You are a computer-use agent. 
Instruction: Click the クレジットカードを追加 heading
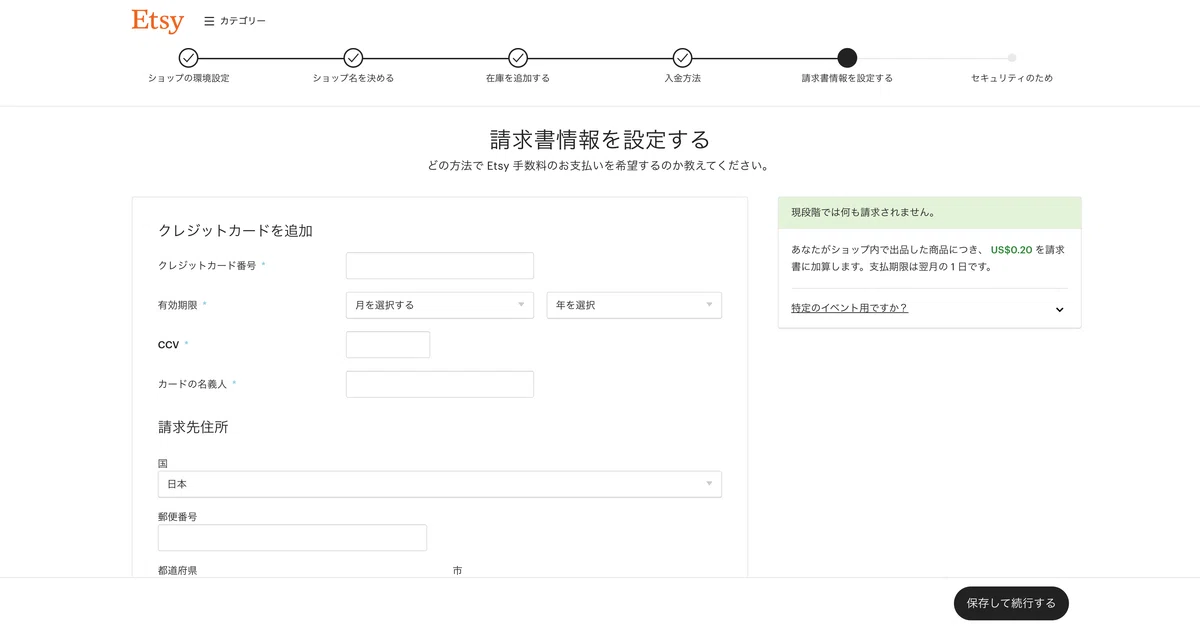coord(235,230)
